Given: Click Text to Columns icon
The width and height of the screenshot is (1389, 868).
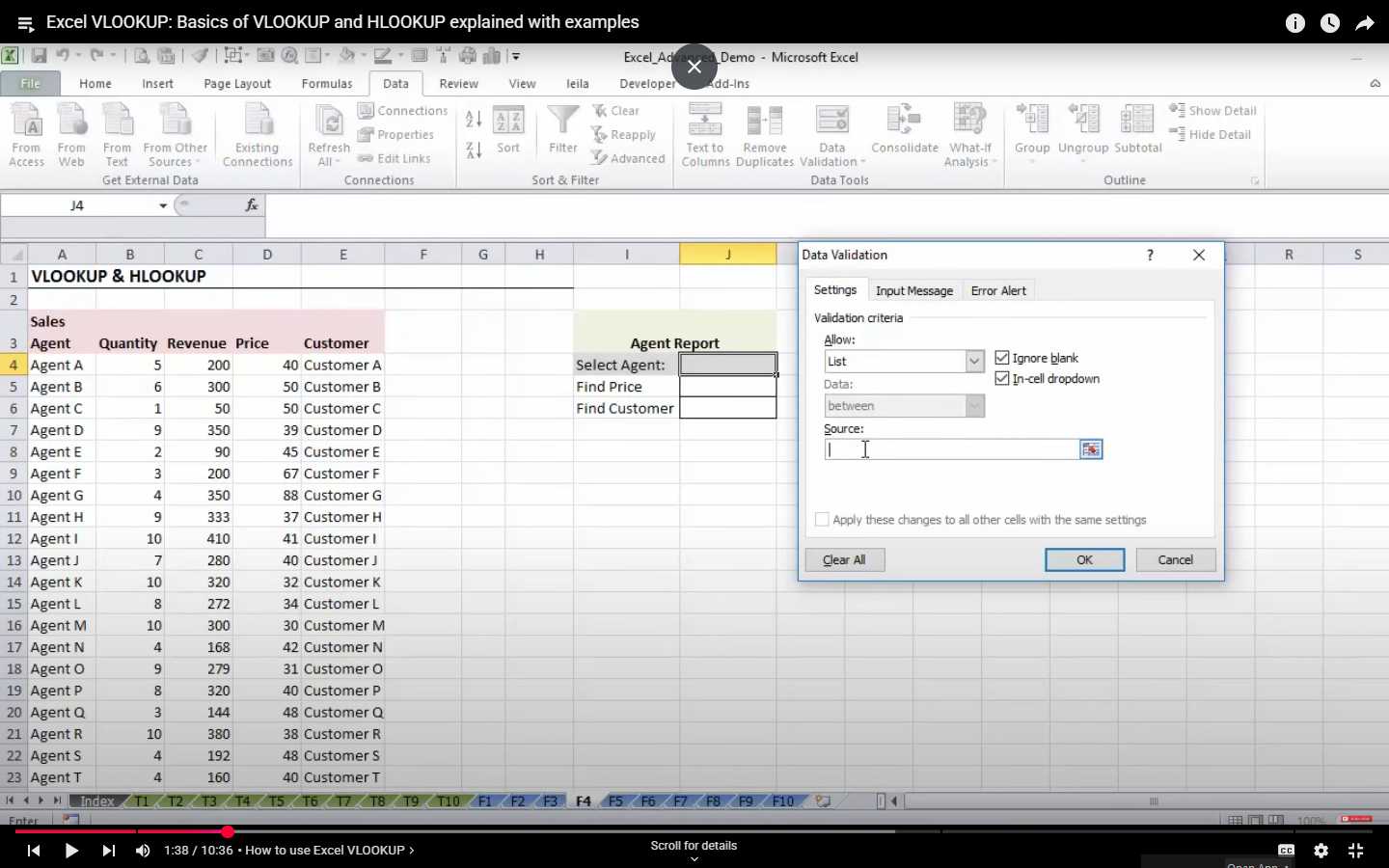Looking at the screenshot, I should [705, 134].
